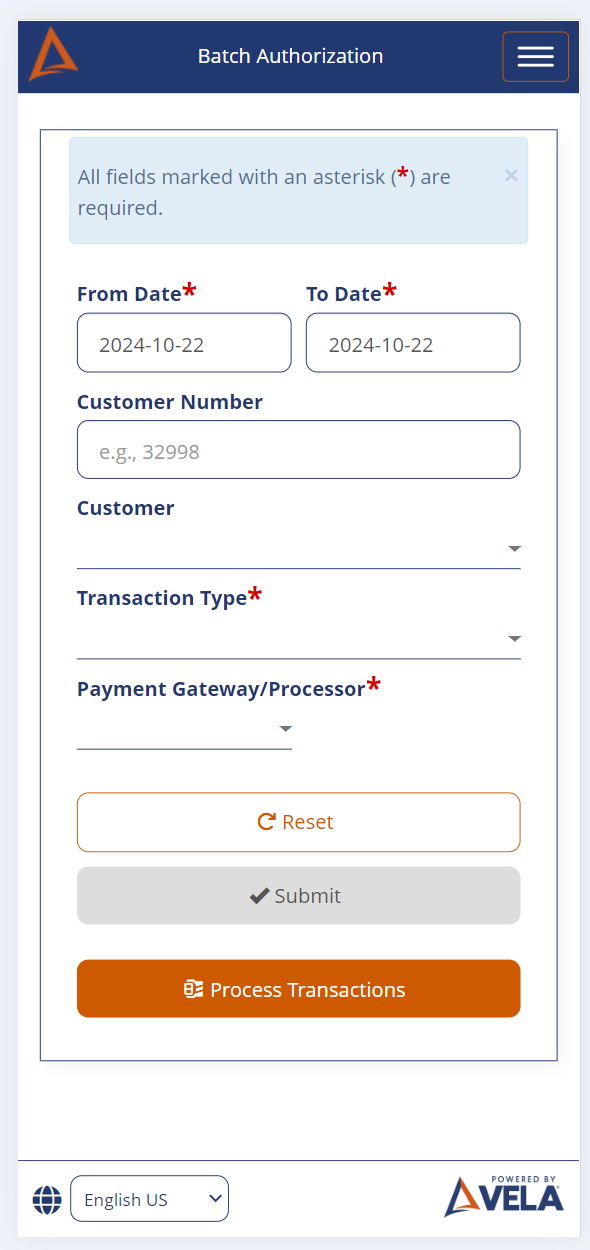The width and height of the screenshot is (590, 1250).
Task: Click the To Date field
Action: click(x=412, y=342)
